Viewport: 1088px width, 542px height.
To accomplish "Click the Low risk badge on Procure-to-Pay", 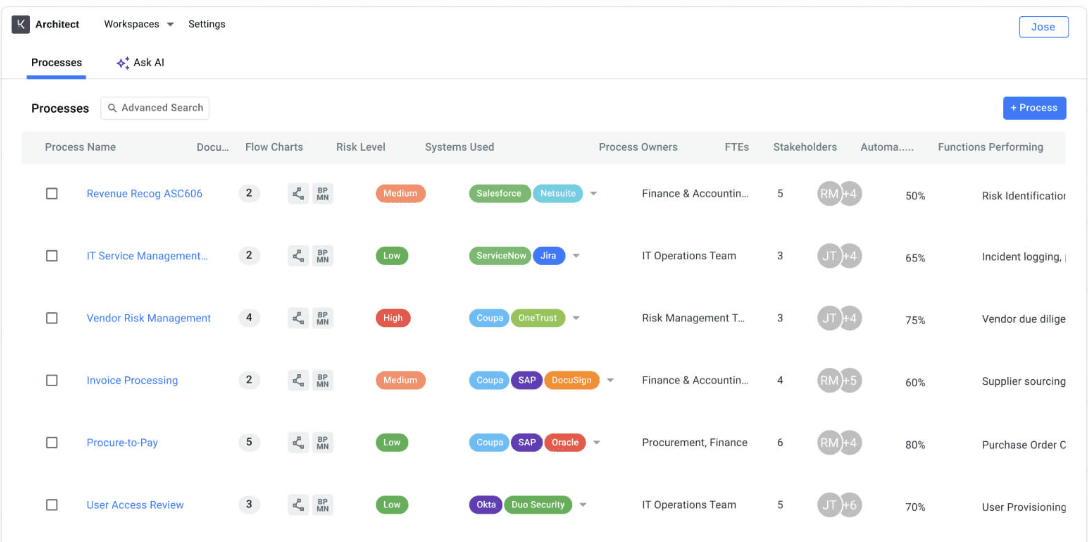I will coord(392,443).
